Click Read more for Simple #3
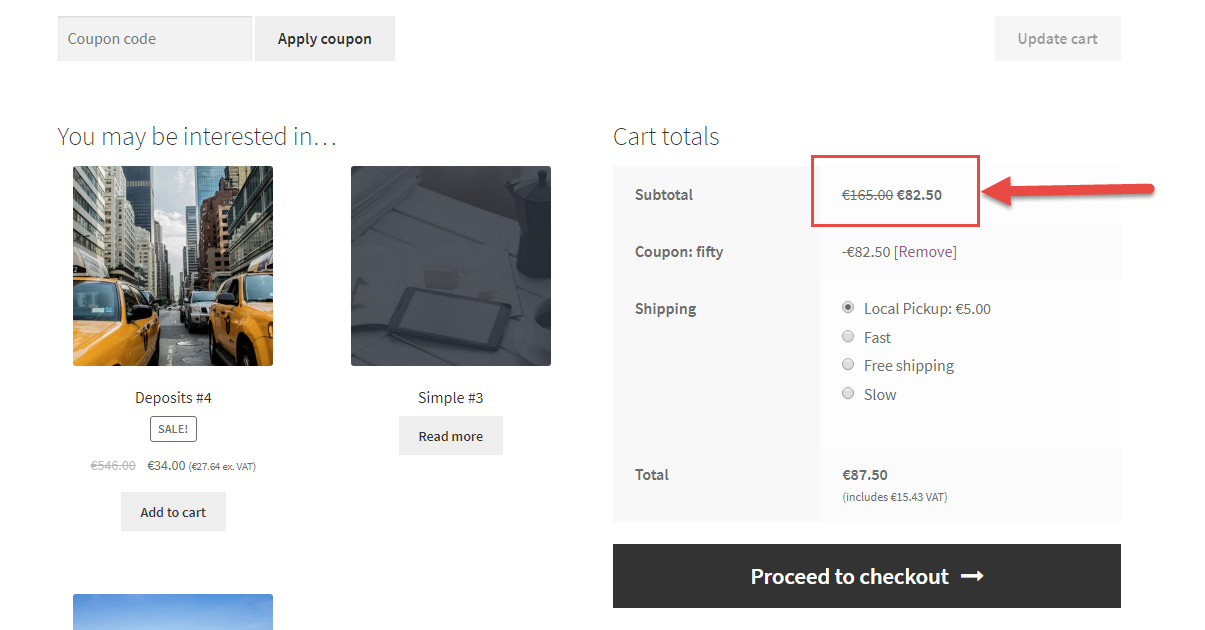This screenshot has height=630, width=1205. click(451, 436)
